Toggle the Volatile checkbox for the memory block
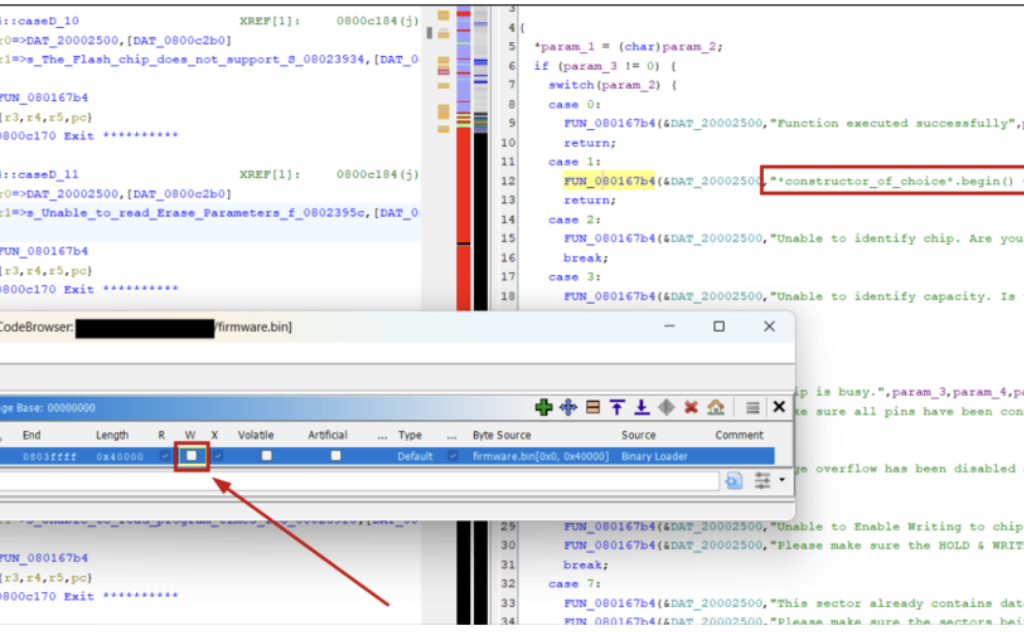The image size is (1024, 632). (266, 456)
